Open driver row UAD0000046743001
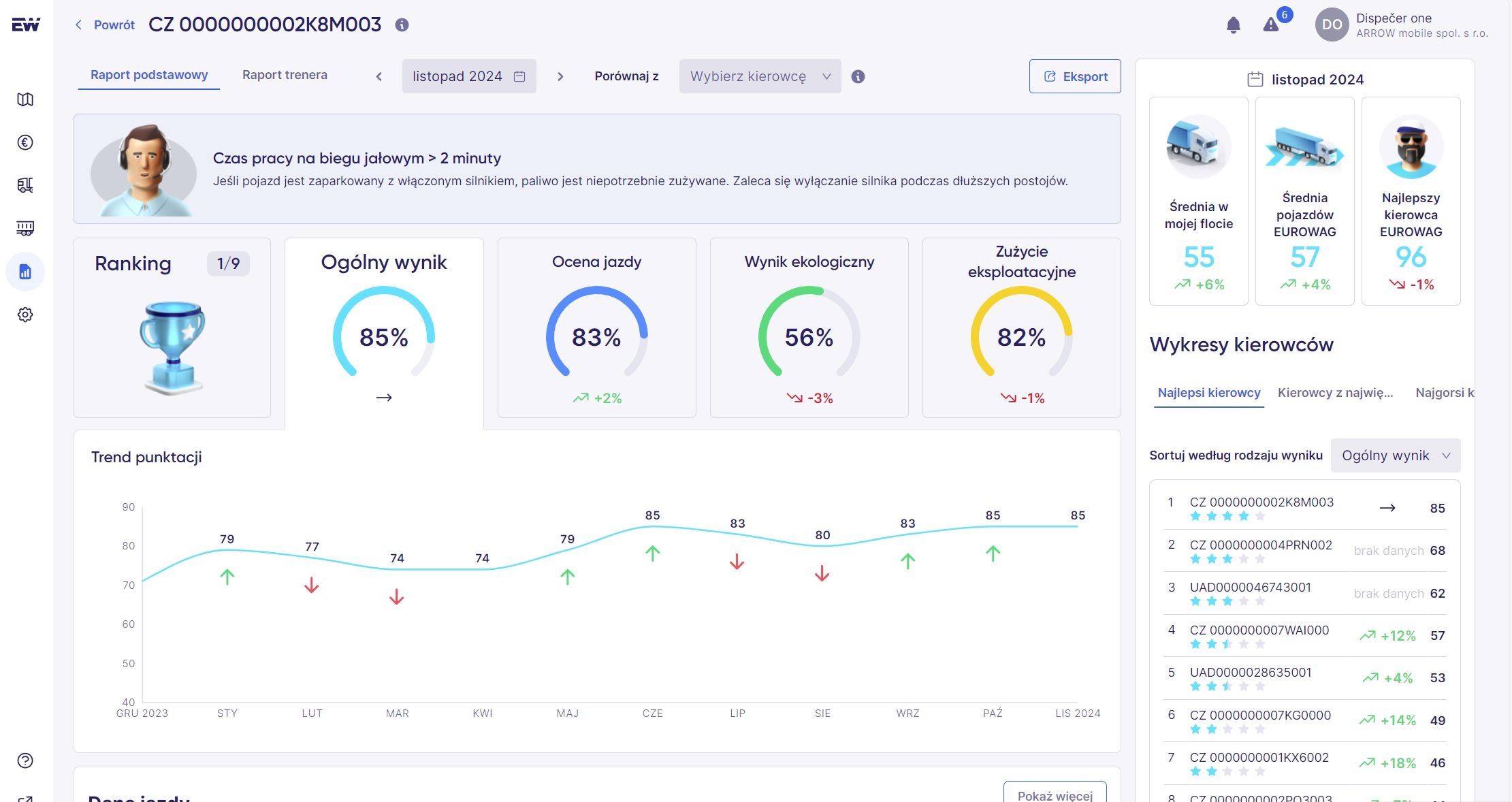This screenshot has height=802, width=1512. 1304,593
